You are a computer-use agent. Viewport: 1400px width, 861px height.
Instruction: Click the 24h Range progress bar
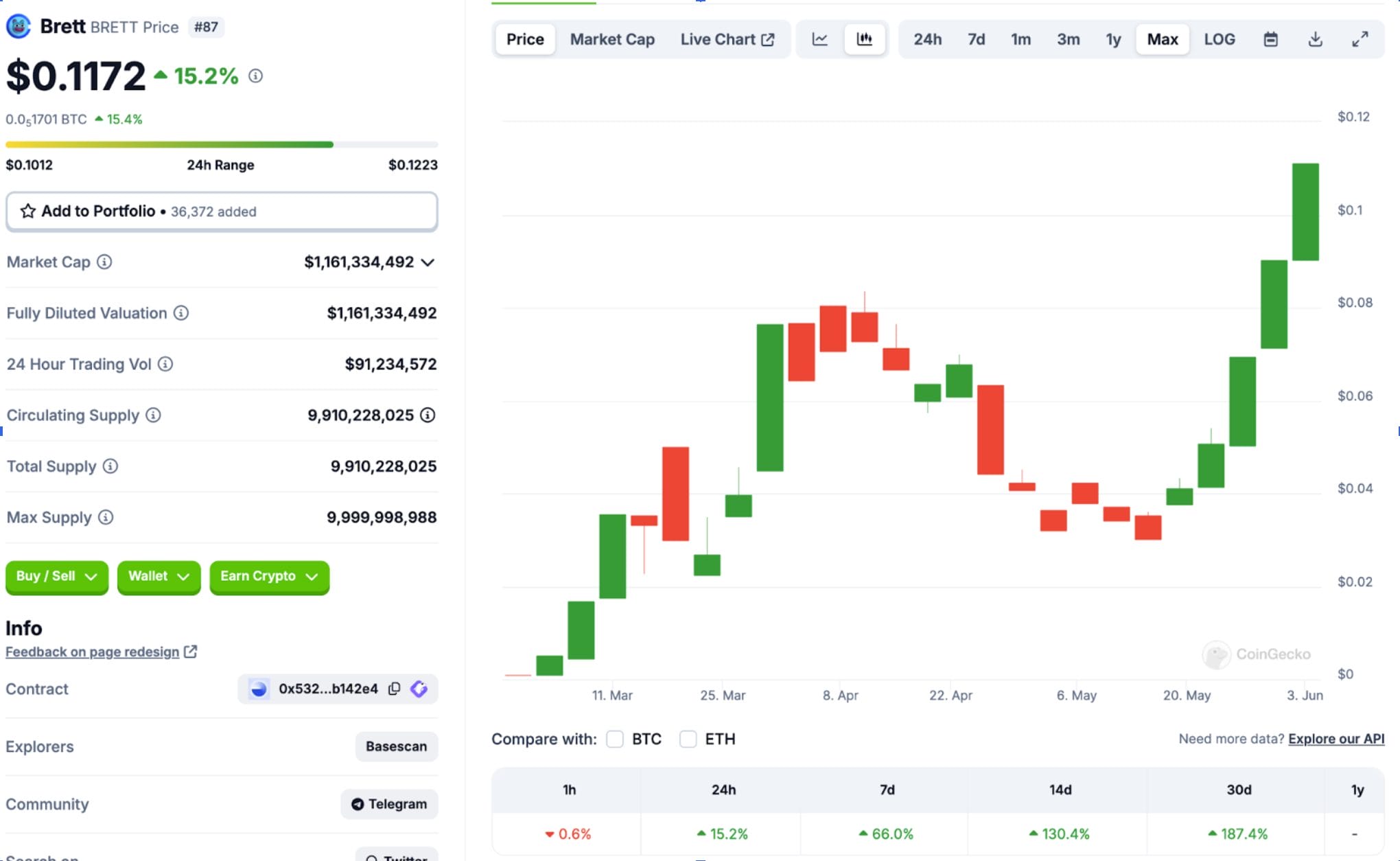pos(221,145)
